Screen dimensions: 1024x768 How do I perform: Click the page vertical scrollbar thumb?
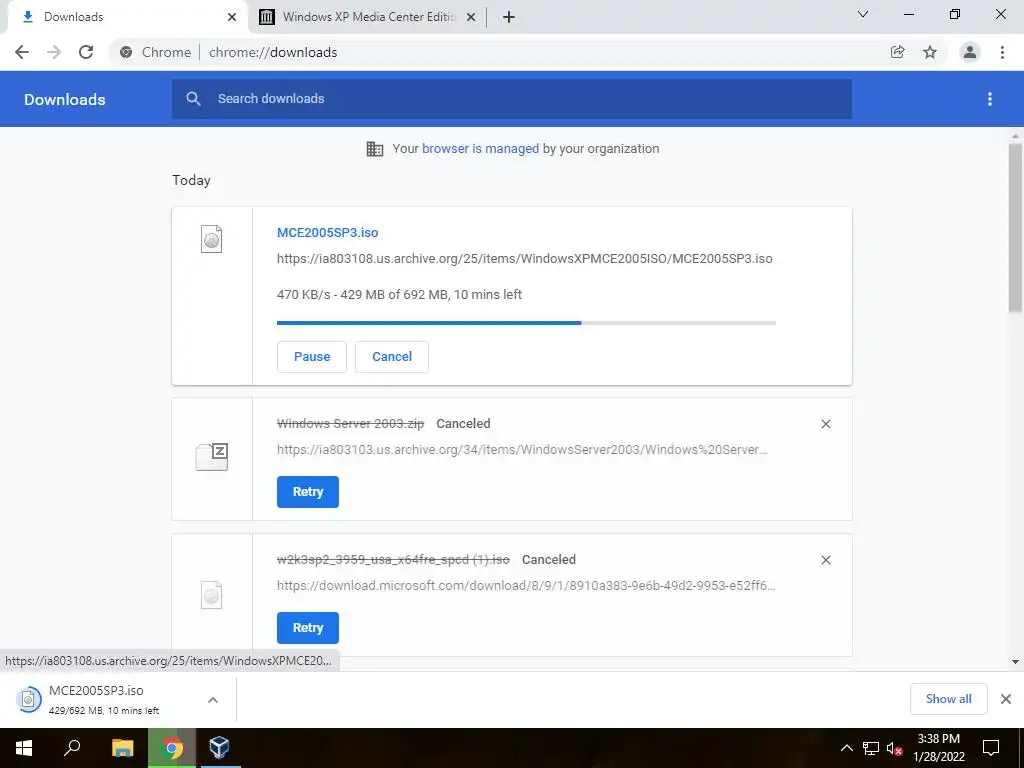coord(1015,229)
